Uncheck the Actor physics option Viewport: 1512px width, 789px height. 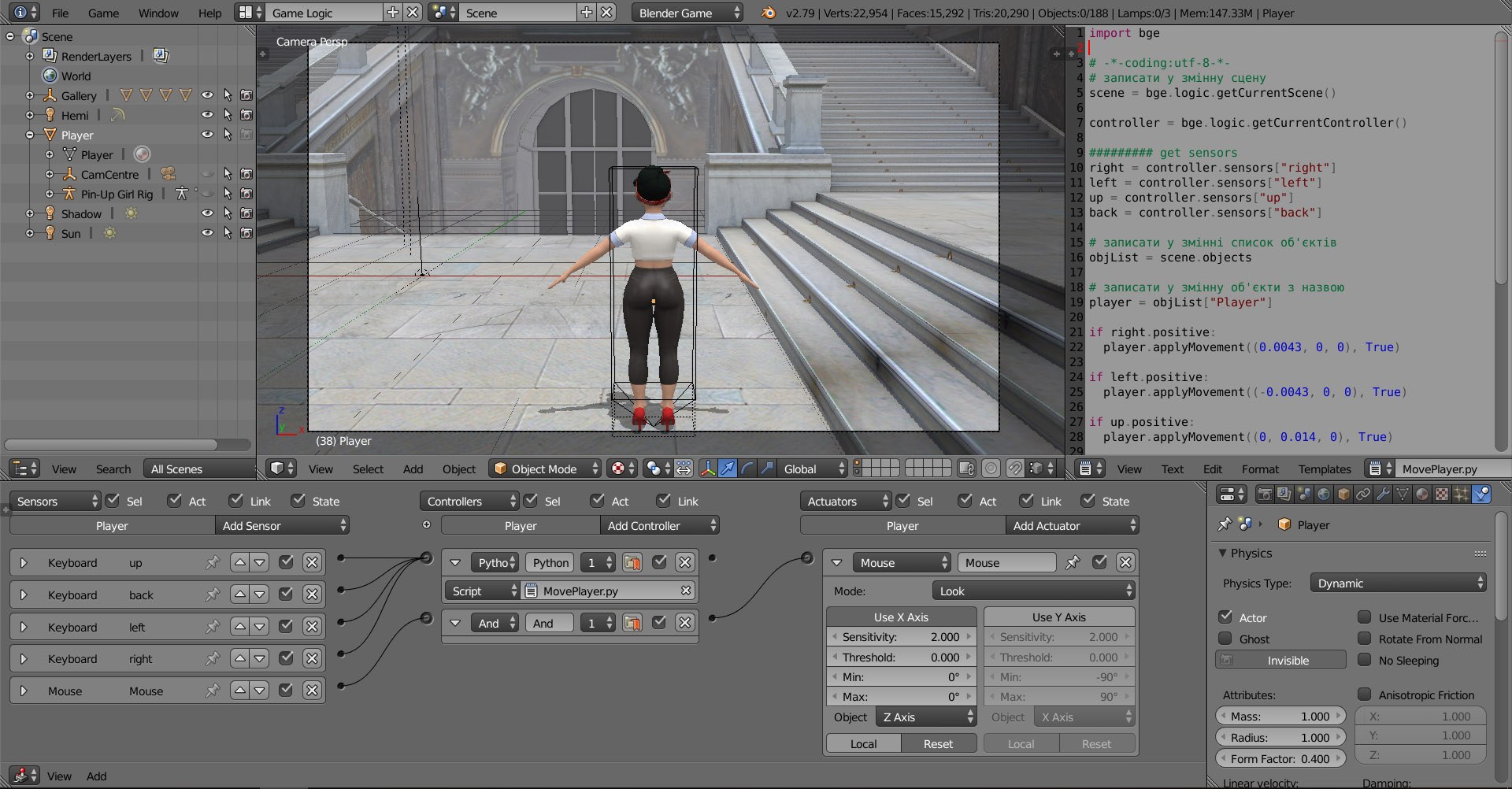point(1225,617)
